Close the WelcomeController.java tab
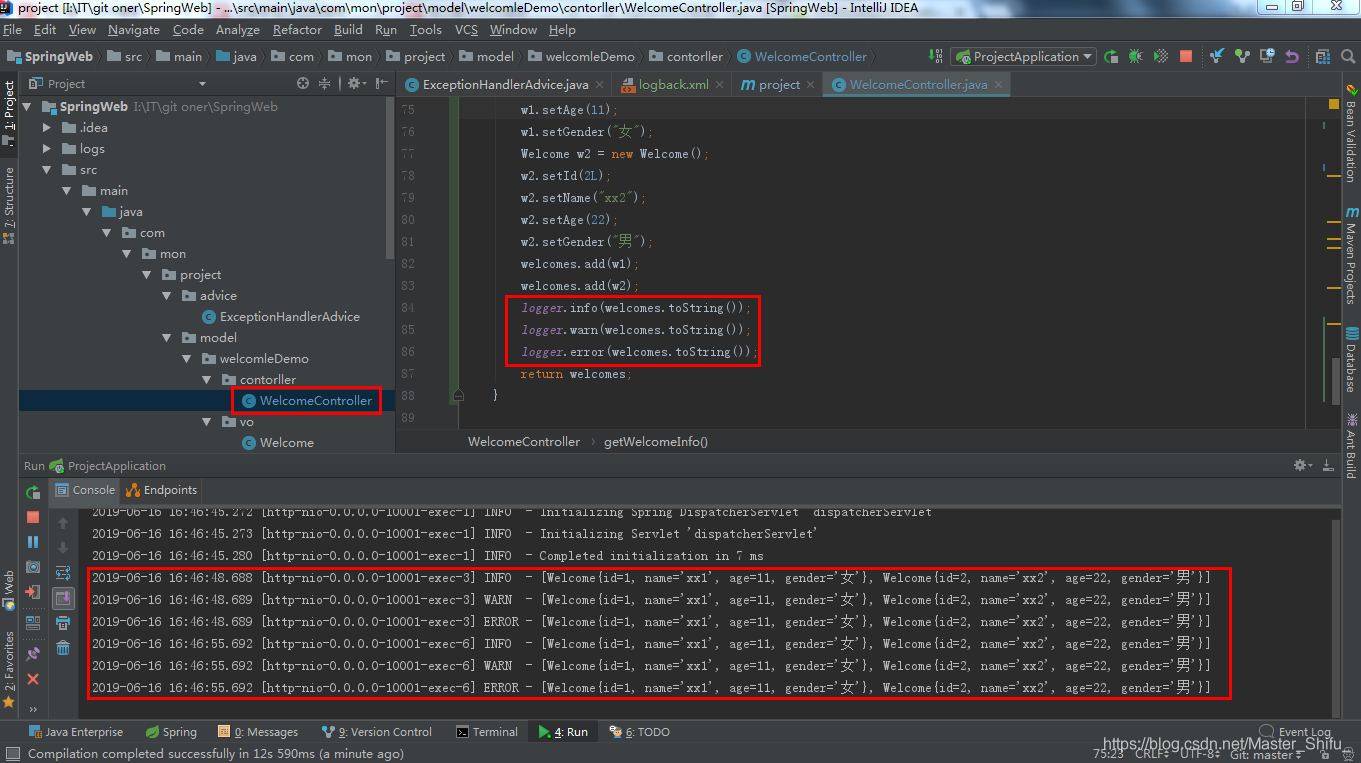Screen dimensions: 1361x763 999,85
